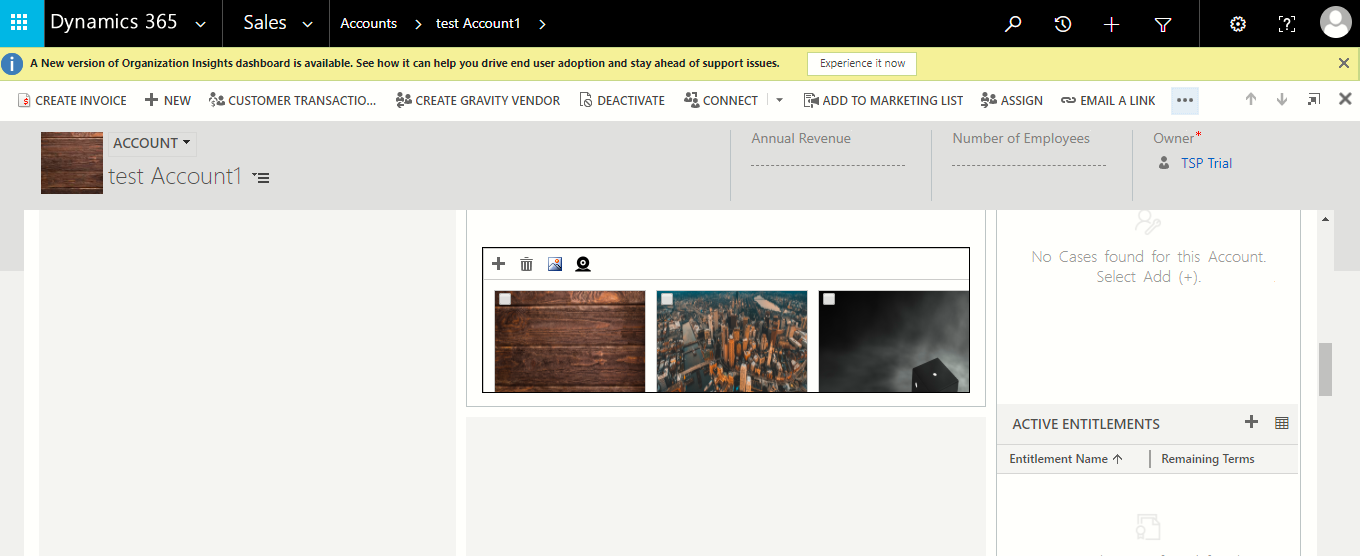Open the Advanced Find filter icon
1360x556 pixels.
click(1163, 24)
